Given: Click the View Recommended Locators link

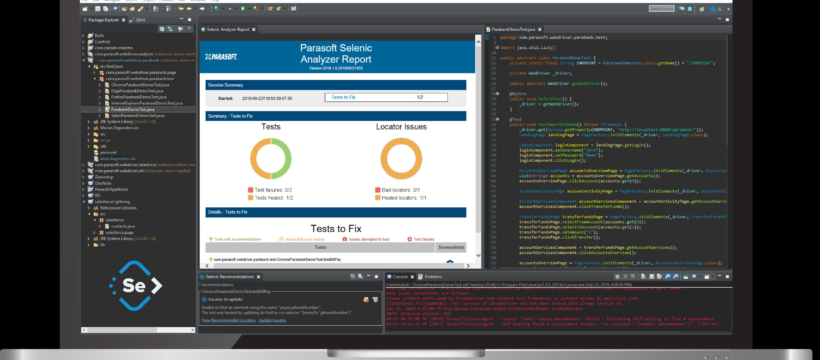Looking at the screenshot, I should [229, 320].
